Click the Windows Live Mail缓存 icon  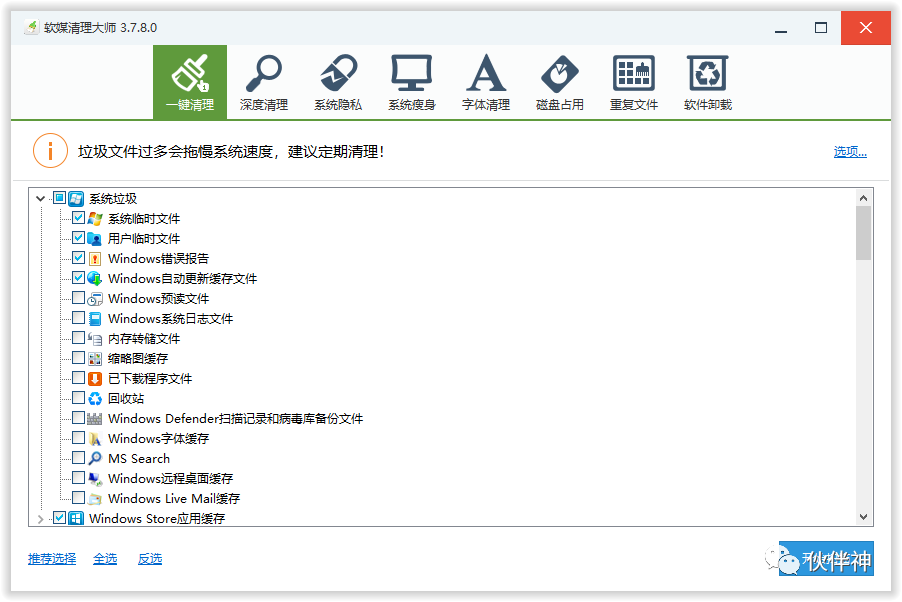[95, 498]
